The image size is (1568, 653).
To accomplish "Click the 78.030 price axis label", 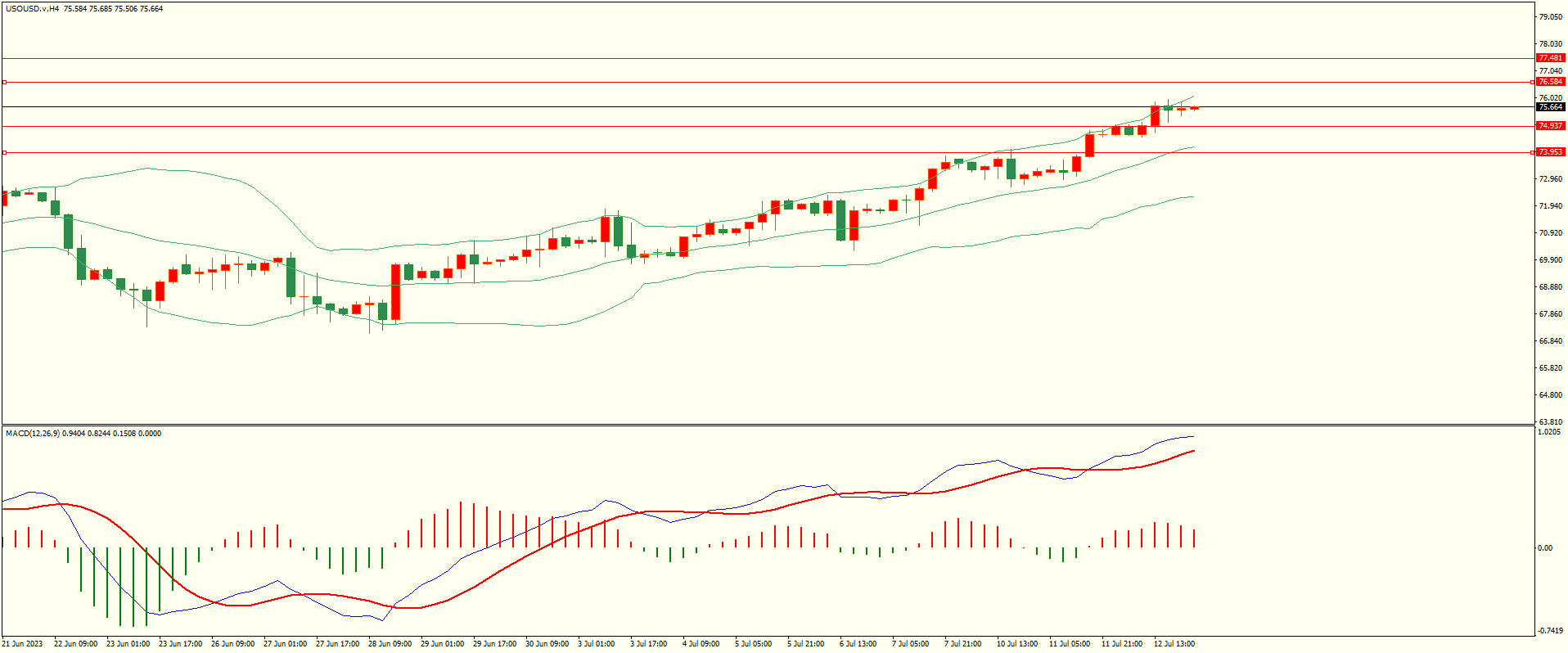I will coord(1551,44).
